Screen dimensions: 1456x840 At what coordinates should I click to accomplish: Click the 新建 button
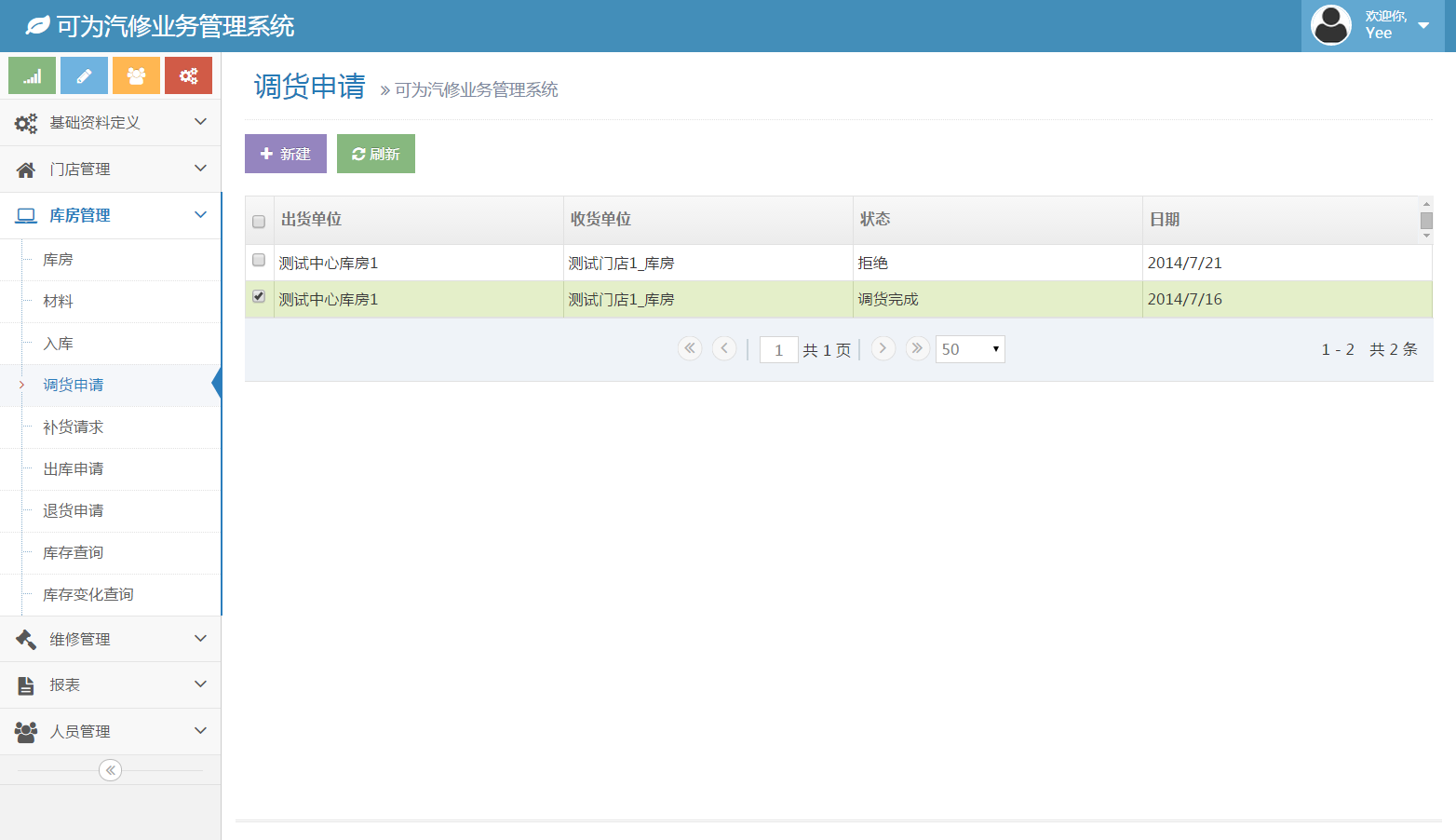pos(285,154)
